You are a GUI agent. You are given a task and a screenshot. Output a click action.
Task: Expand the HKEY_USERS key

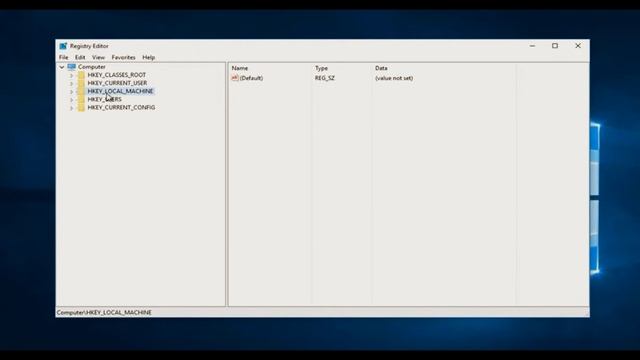[71, 100]
